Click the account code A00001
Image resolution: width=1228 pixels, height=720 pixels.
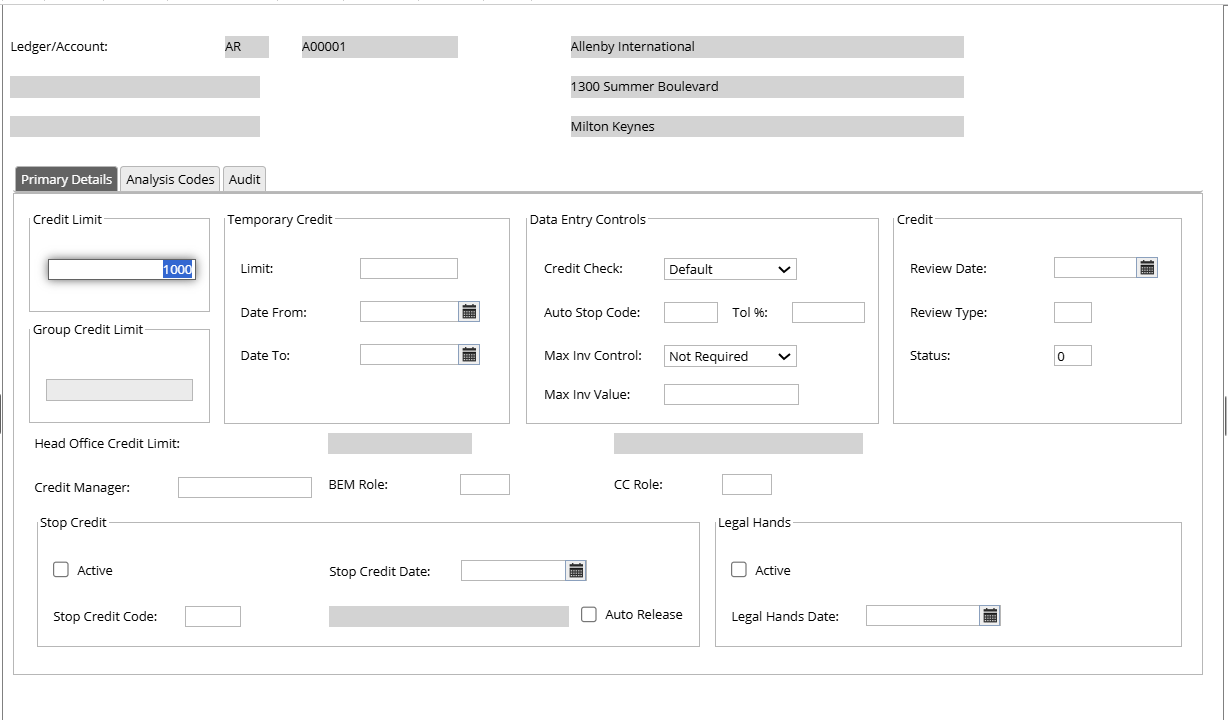pyautogui.click(x=379, y=47)
